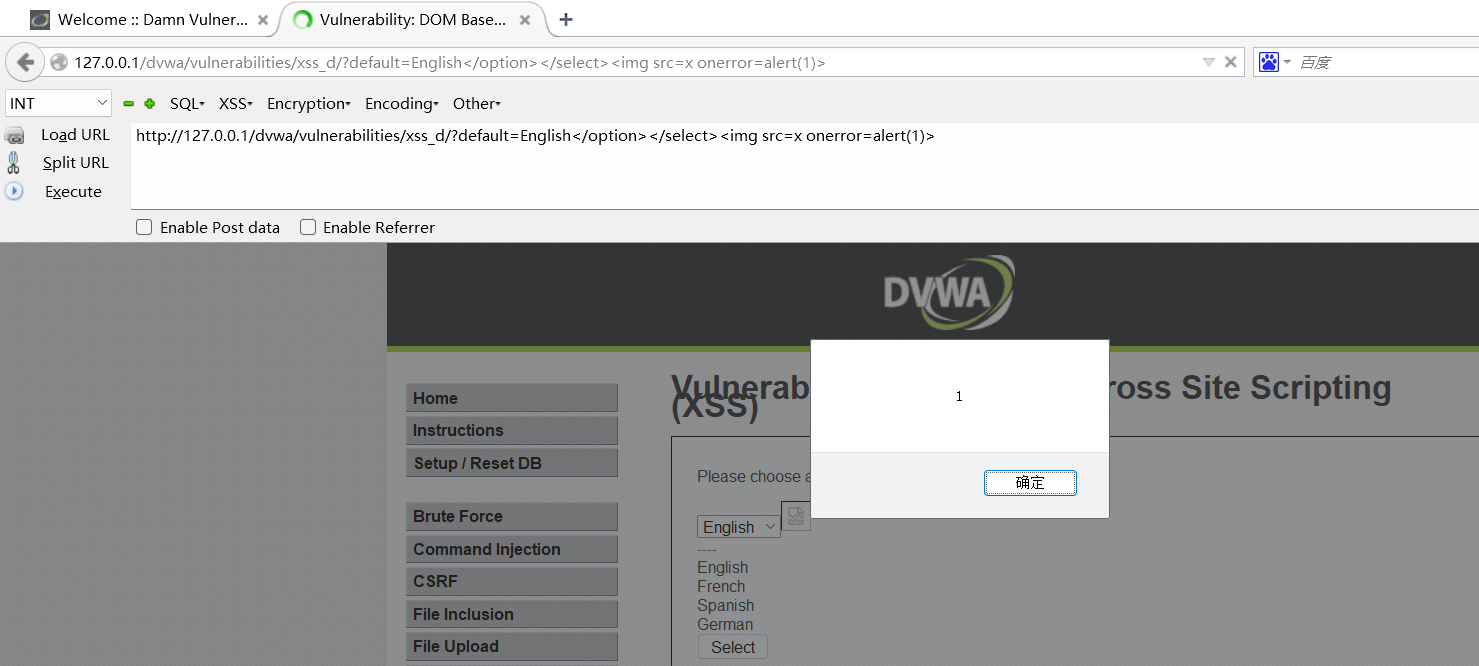
Task: Open Setup / Reset DB page
Action: (x=512, y=463)
